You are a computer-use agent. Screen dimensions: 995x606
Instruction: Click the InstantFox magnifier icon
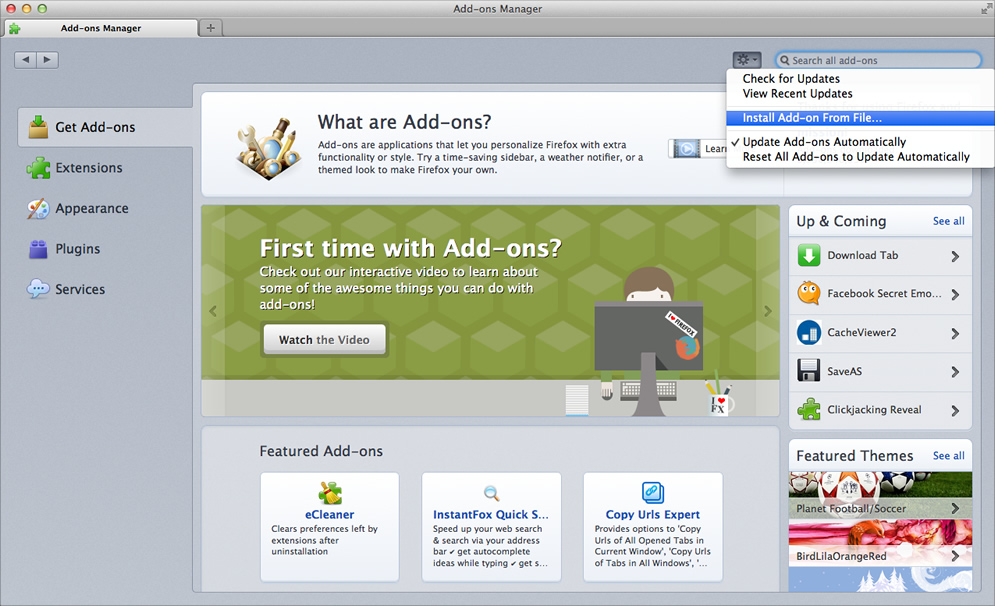click(491, 493)
